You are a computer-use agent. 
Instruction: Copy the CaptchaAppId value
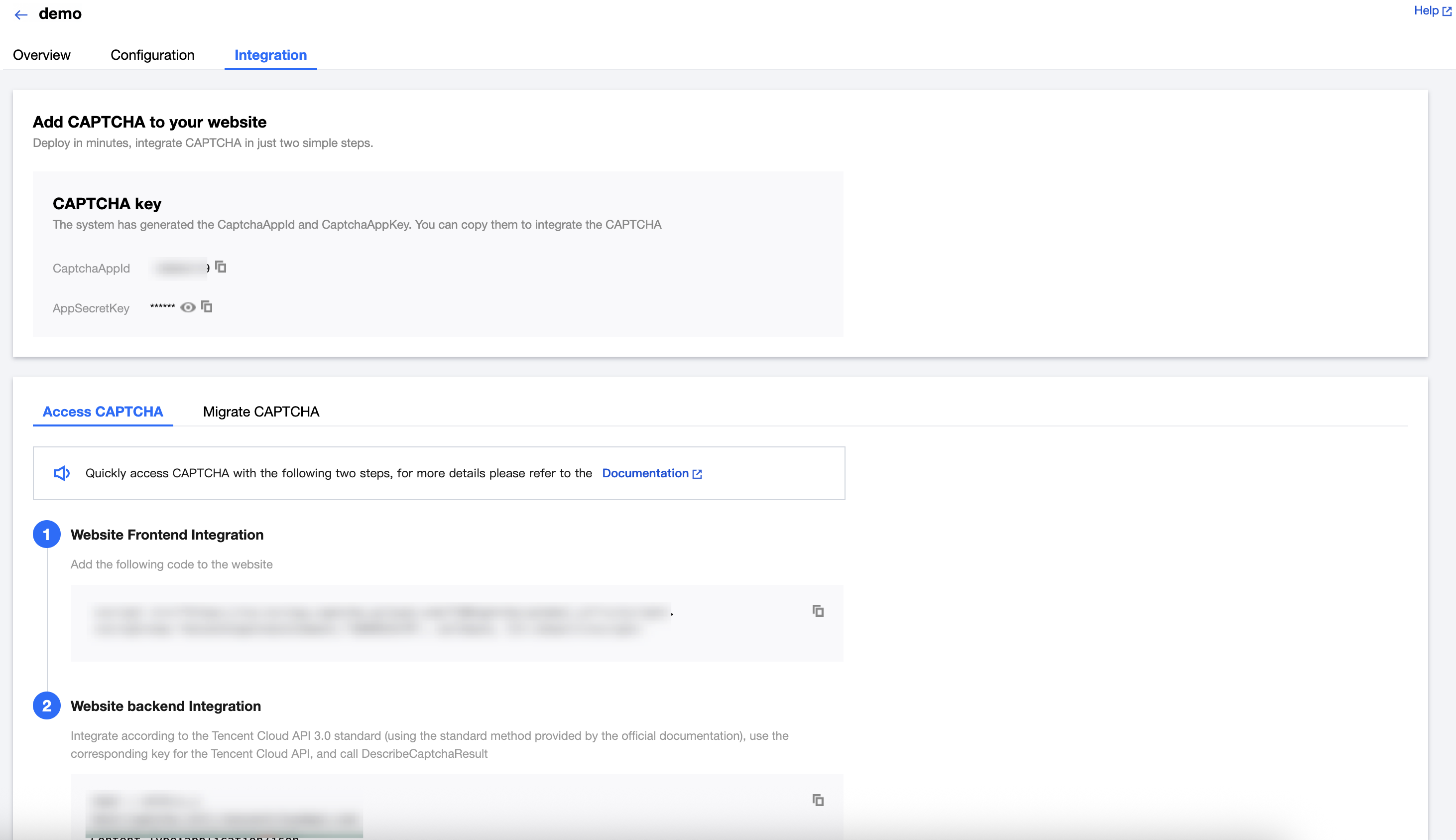(x=221, y=267)
